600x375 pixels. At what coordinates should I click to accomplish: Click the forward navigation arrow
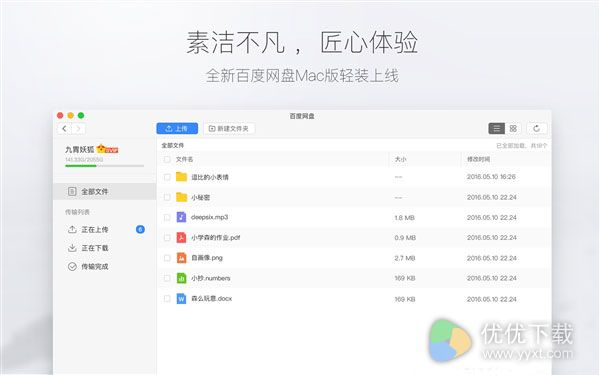click(78, 129)
